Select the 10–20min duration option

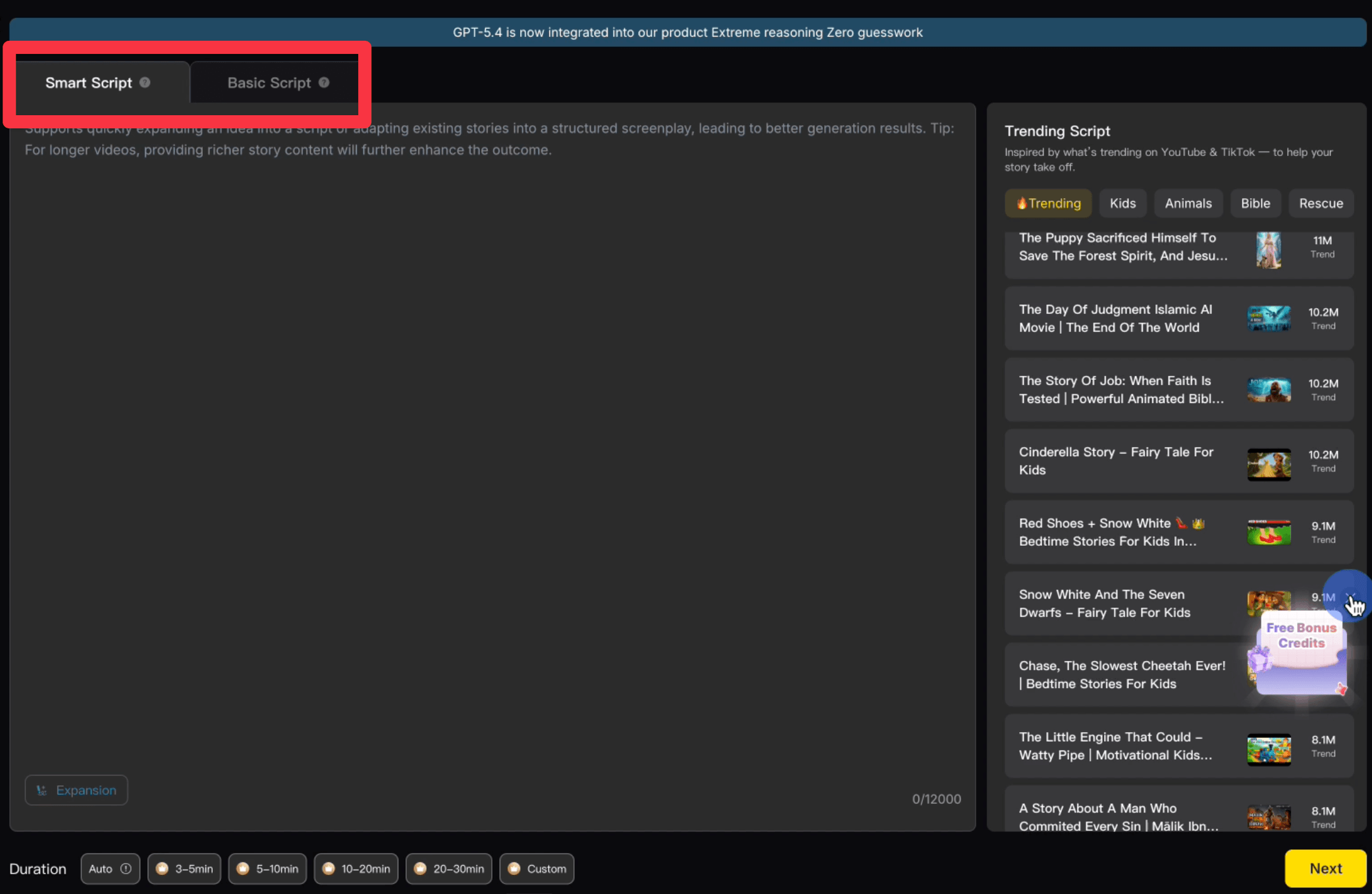pos(356,868)
